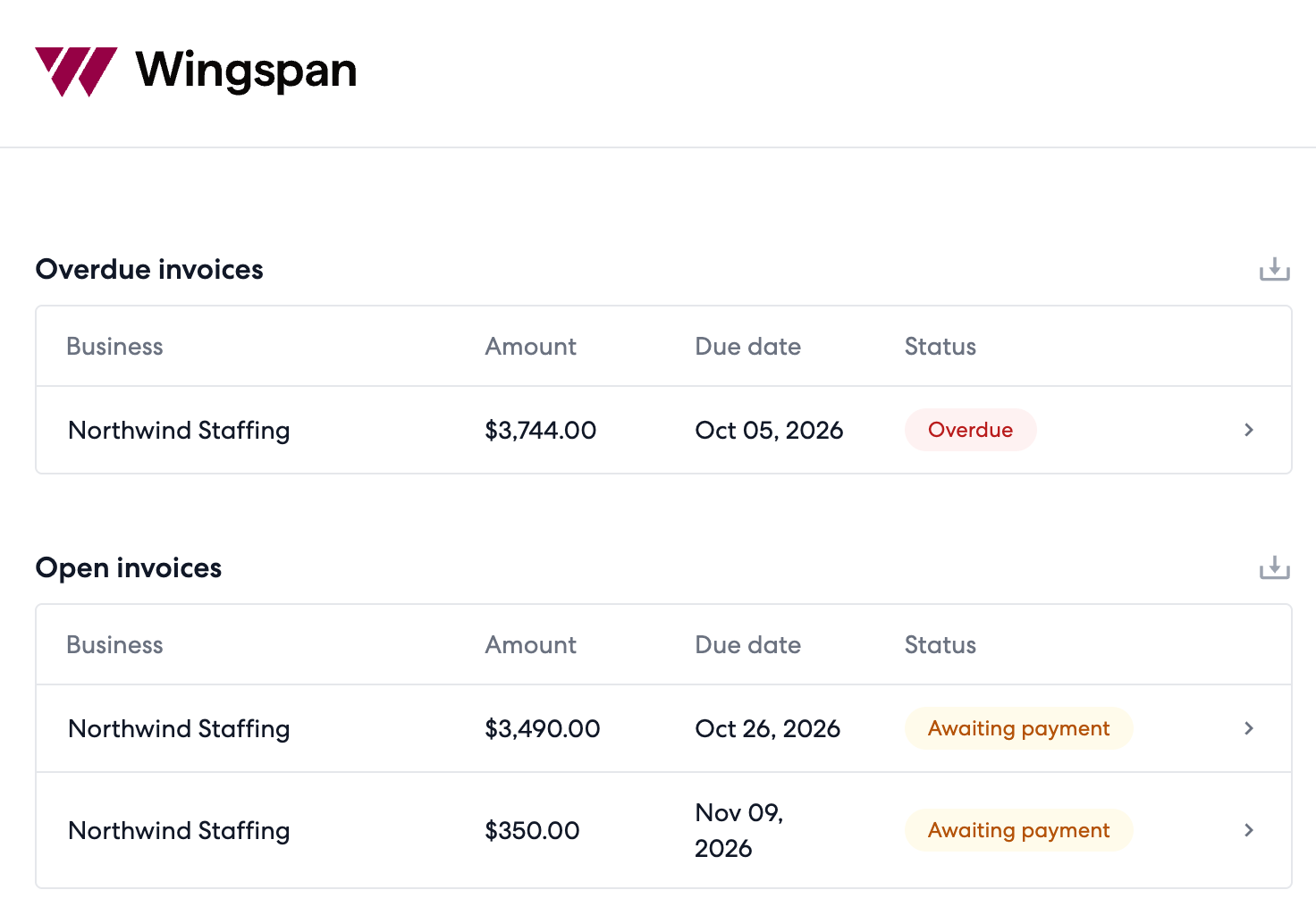Click the Overdue invoices heading
Image resolution: width=1316 pixels, height=915 pixels.
click(x=149, y=269)
